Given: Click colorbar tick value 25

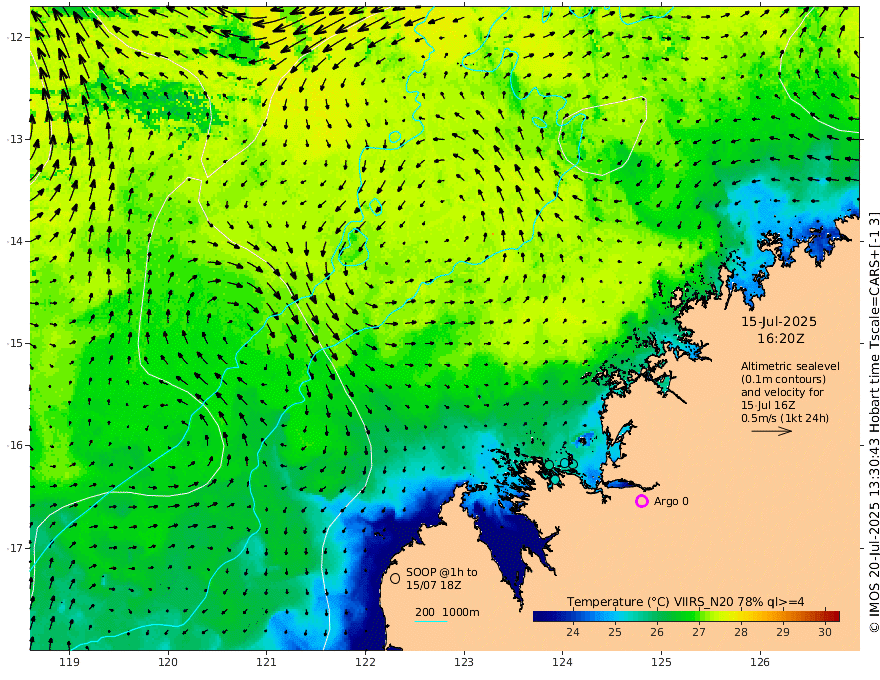Looking at the screenshot, I should (615, 632).
